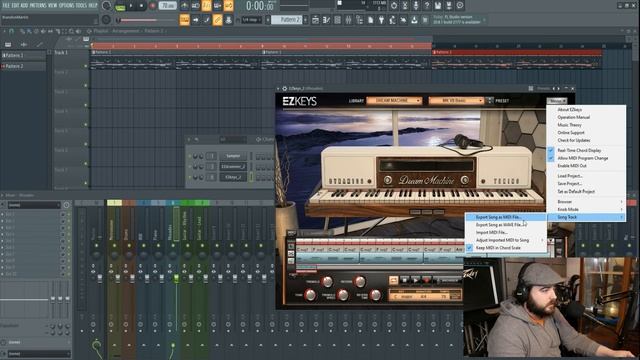
Task: Click the save disk icon in the top toolbar
Action: 438,6
